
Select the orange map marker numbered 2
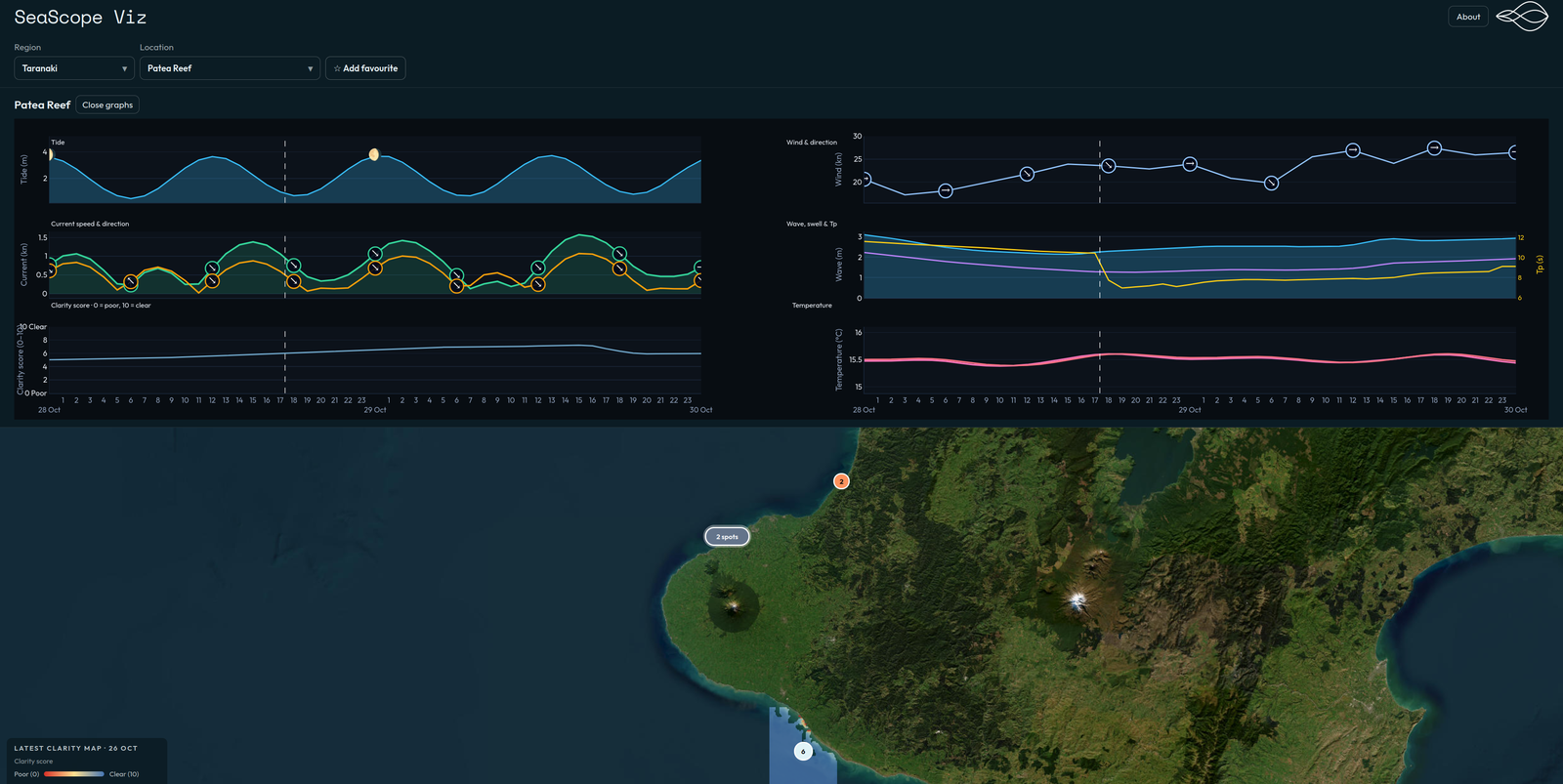coord(841,481)
